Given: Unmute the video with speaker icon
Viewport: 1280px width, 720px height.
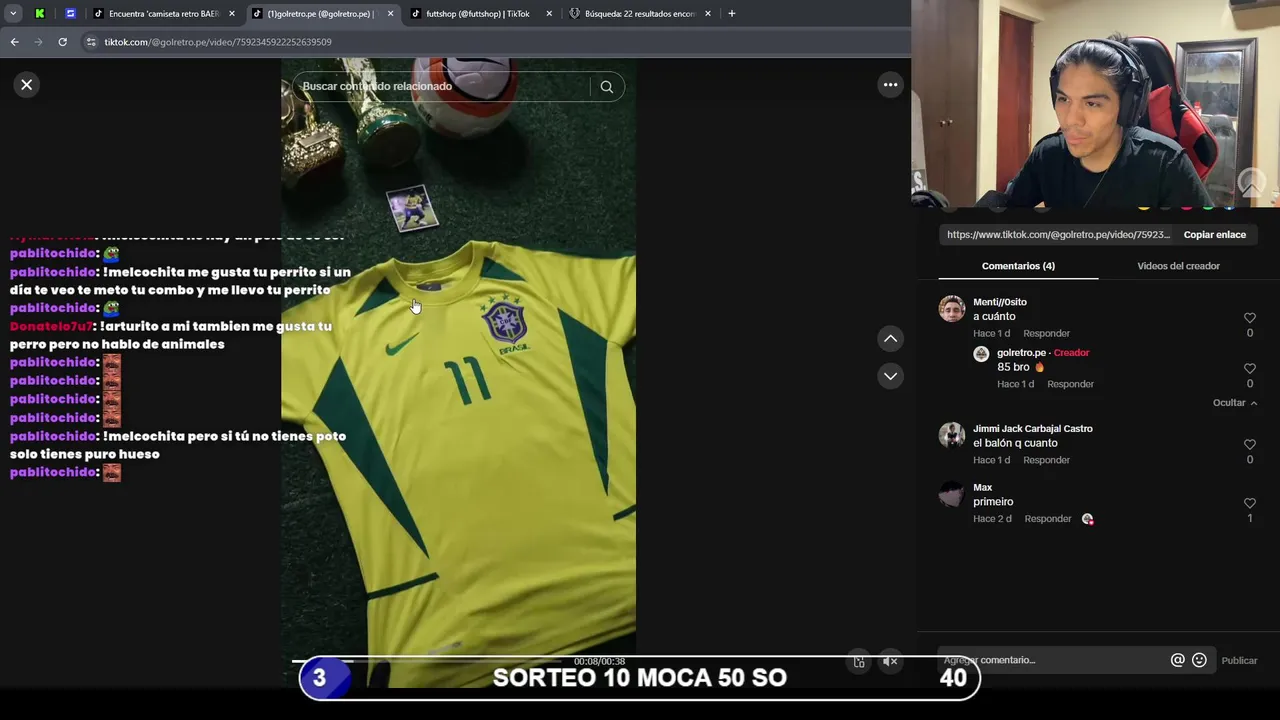Looking at the screenshot, I should [x=890, y=661].
